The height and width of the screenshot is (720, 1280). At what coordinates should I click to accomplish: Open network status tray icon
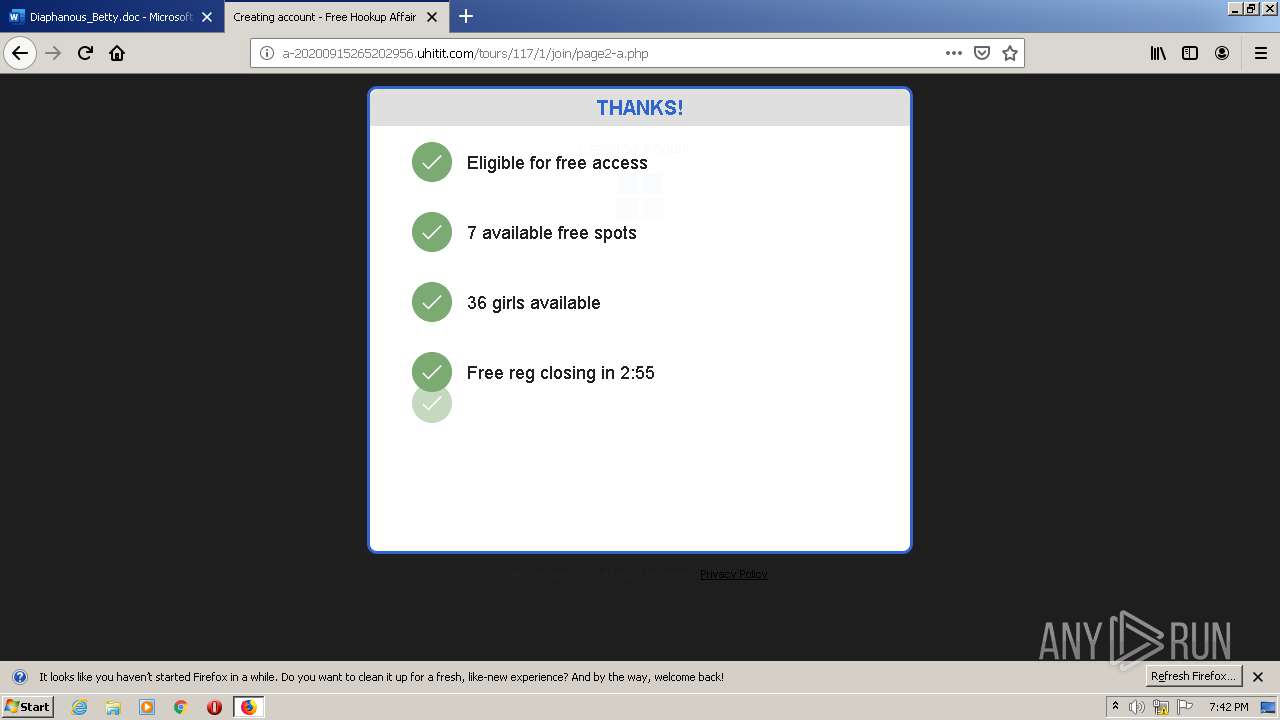click(x=1161, y=707)
